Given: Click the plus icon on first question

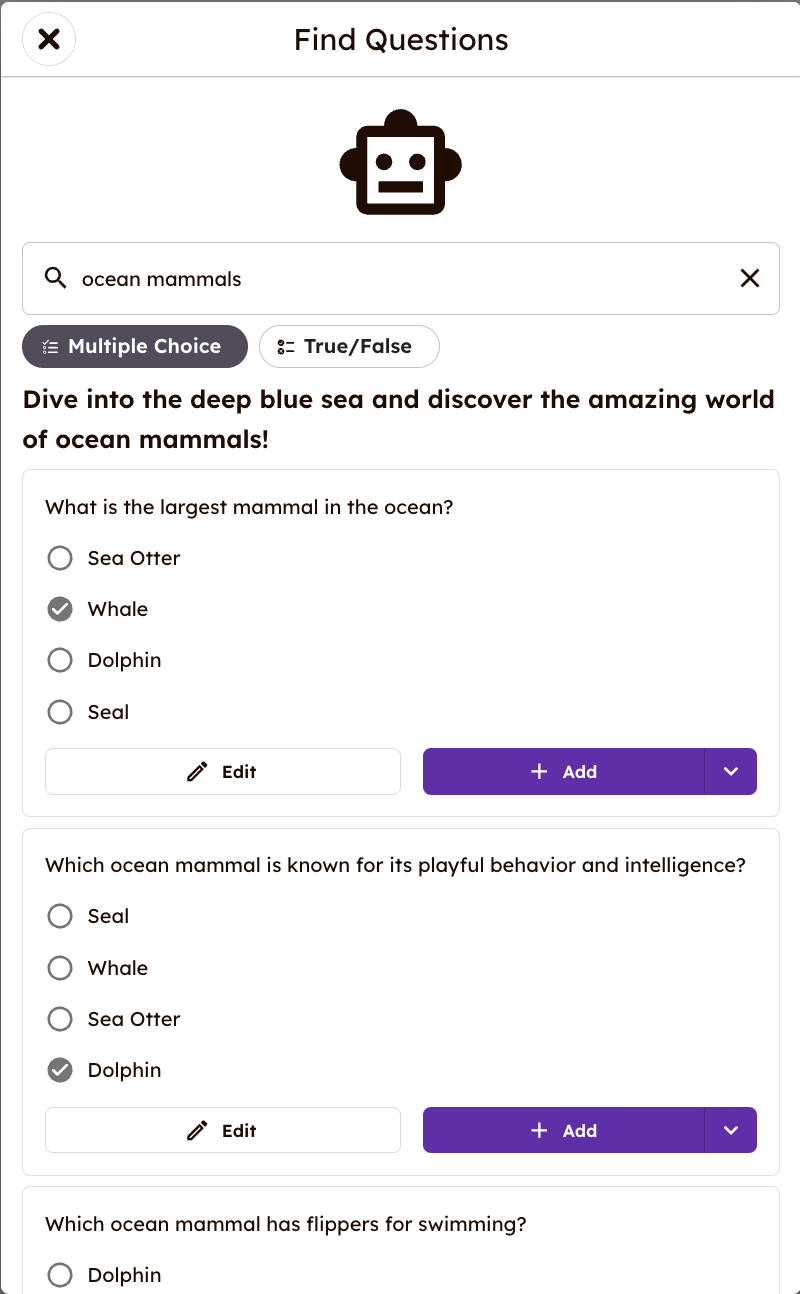Looking at the screenshot, I should [539, 771].
